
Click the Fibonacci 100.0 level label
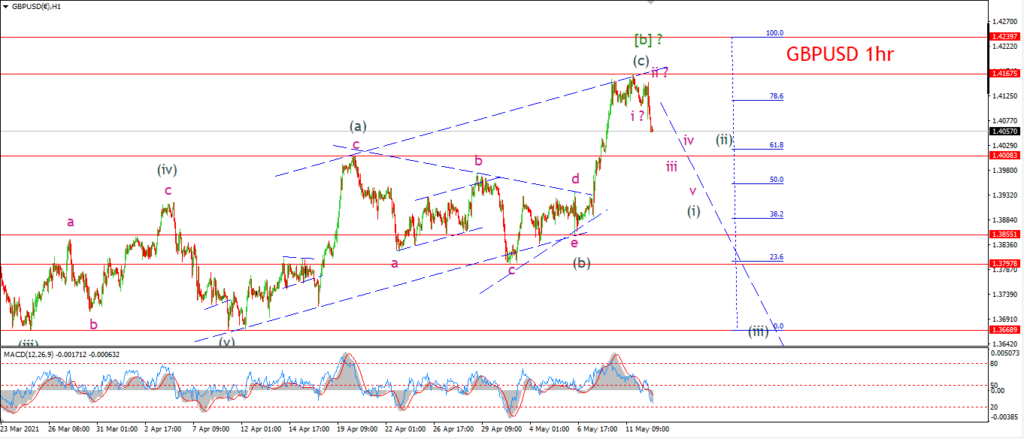[x=775, y=33]
